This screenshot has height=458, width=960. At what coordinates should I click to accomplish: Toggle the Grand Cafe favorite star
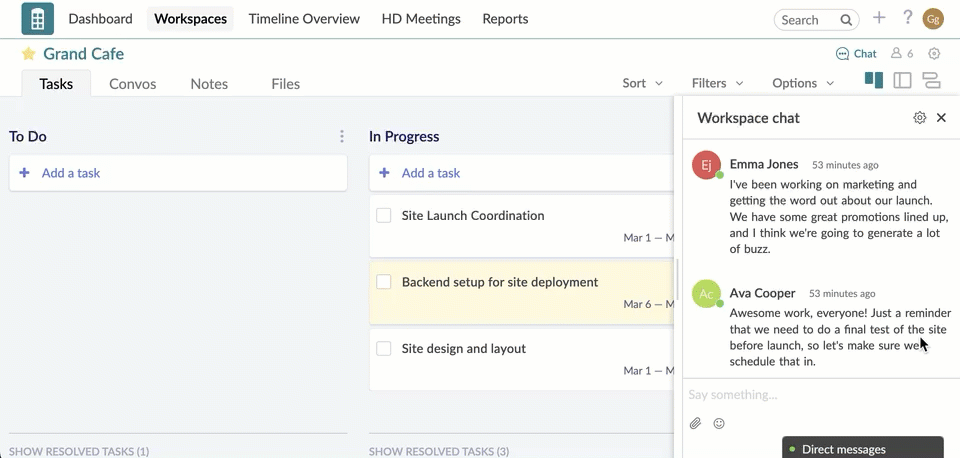[28, 54]
